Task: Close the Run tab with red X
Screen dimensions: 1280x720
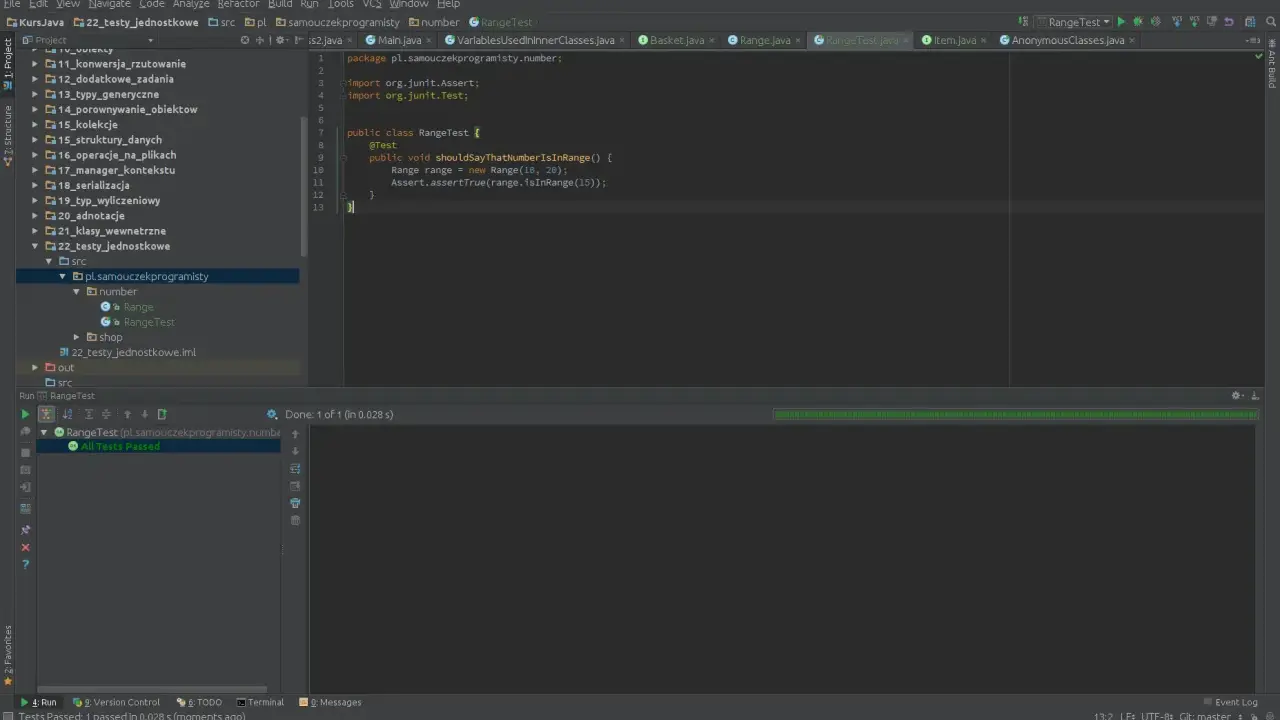Action: (25, 548)
